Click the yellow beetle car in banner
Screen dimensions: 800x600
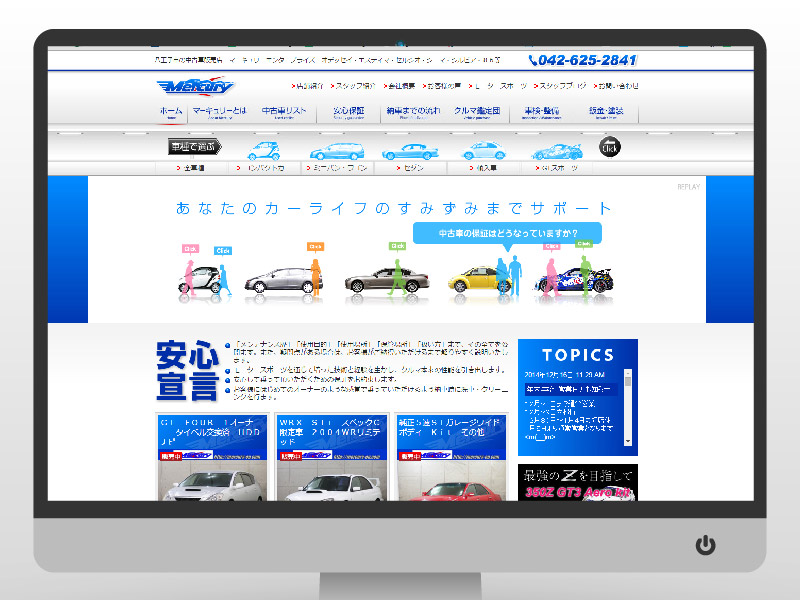(x=479, y=278)
